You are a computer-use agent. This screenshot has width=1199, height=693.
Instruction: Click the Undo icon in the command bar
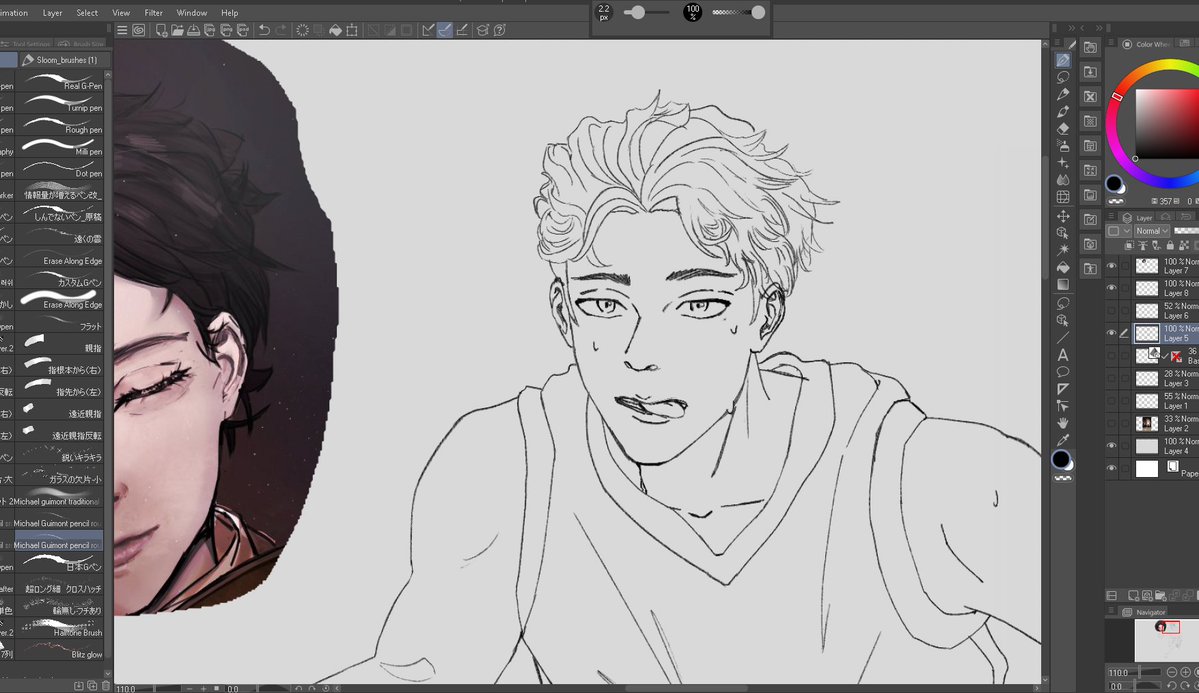[x=264, y=30]
